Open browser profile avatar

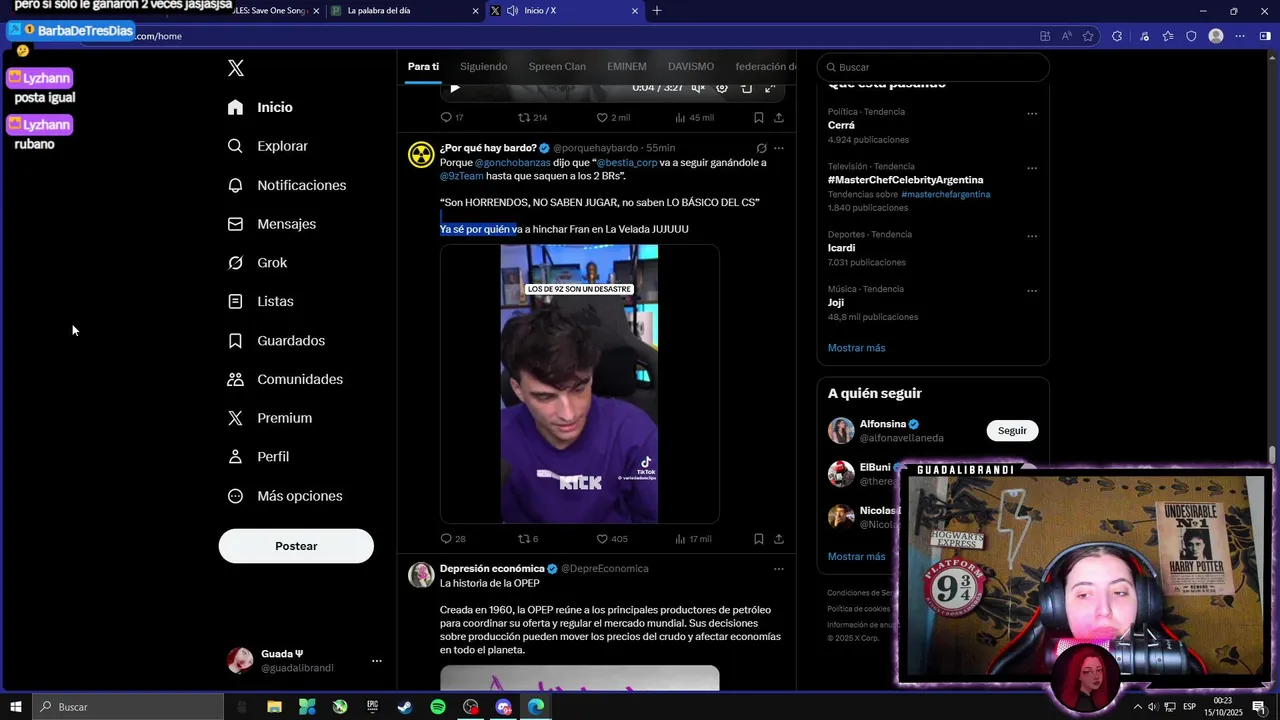click(1216, 36)
